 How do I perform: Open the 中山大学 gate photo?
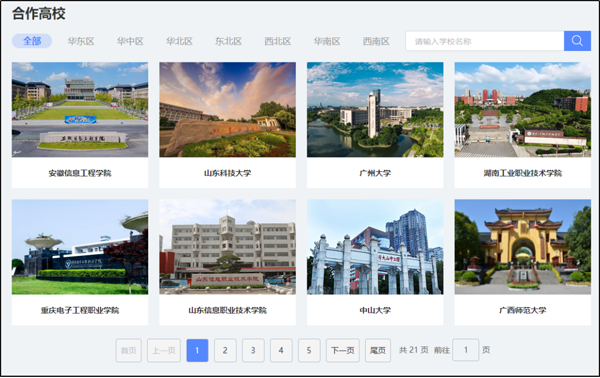[x=375, y=247]
